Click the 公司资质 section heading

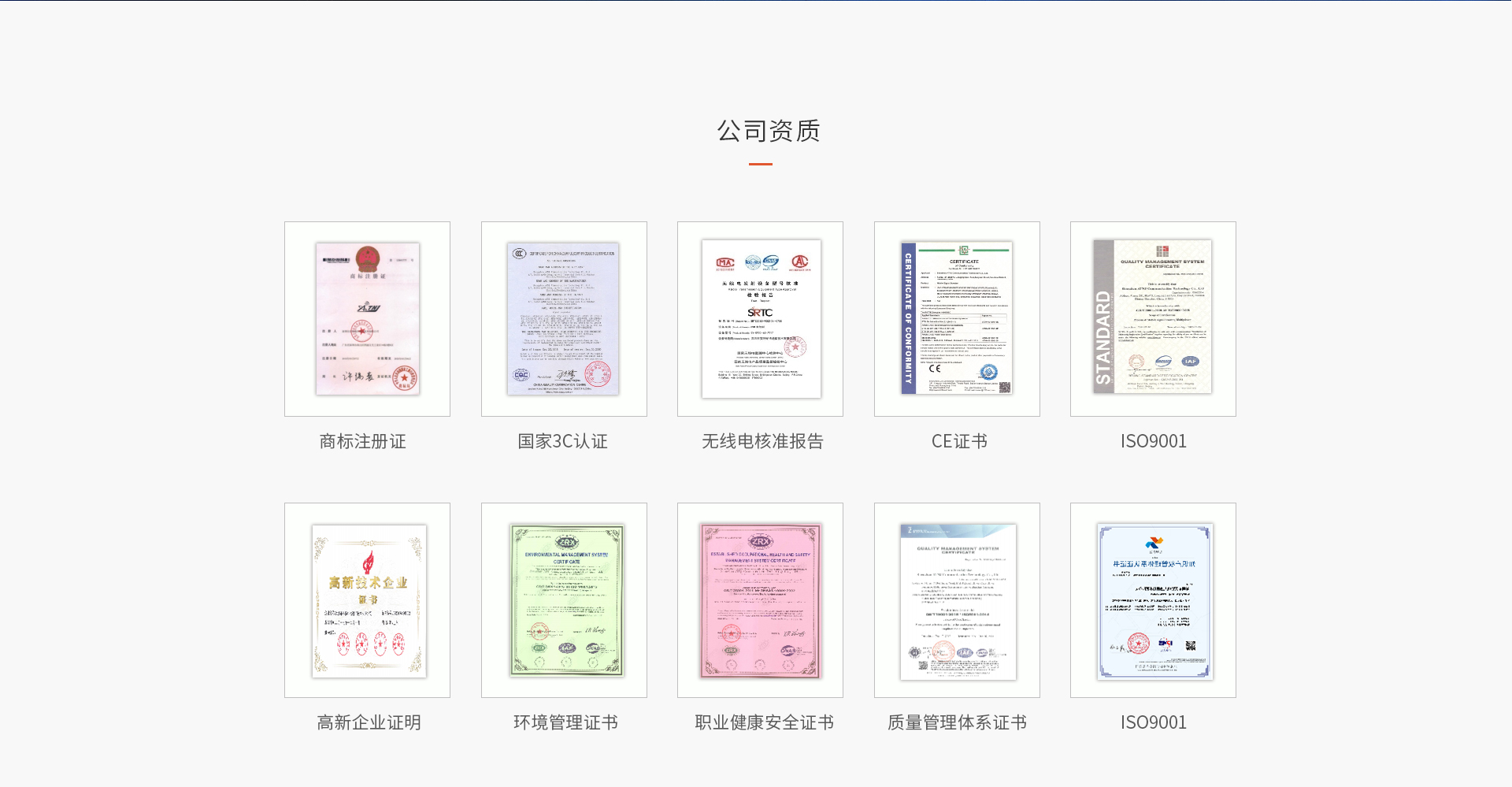(768, 131)
